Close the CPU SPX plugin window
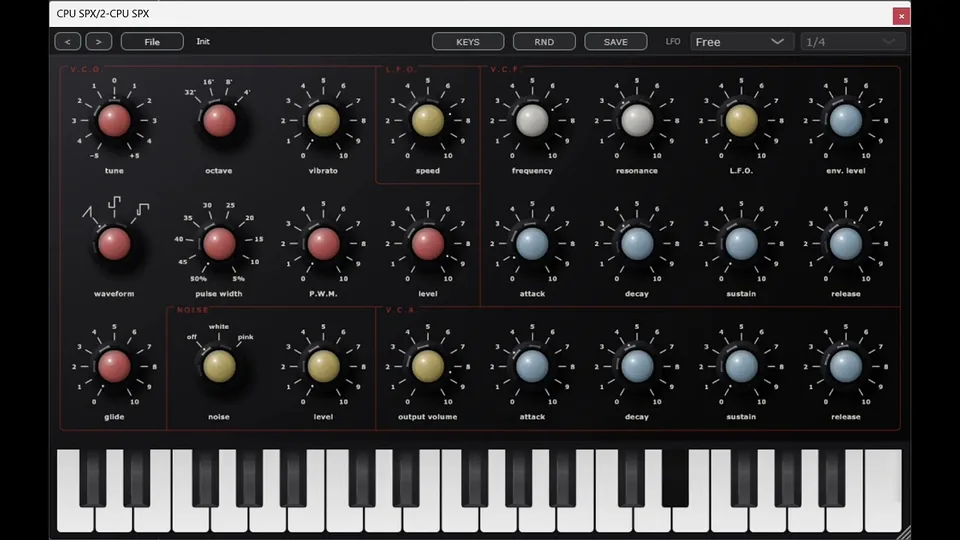This screenshot has height=540, width=960. 901,17
